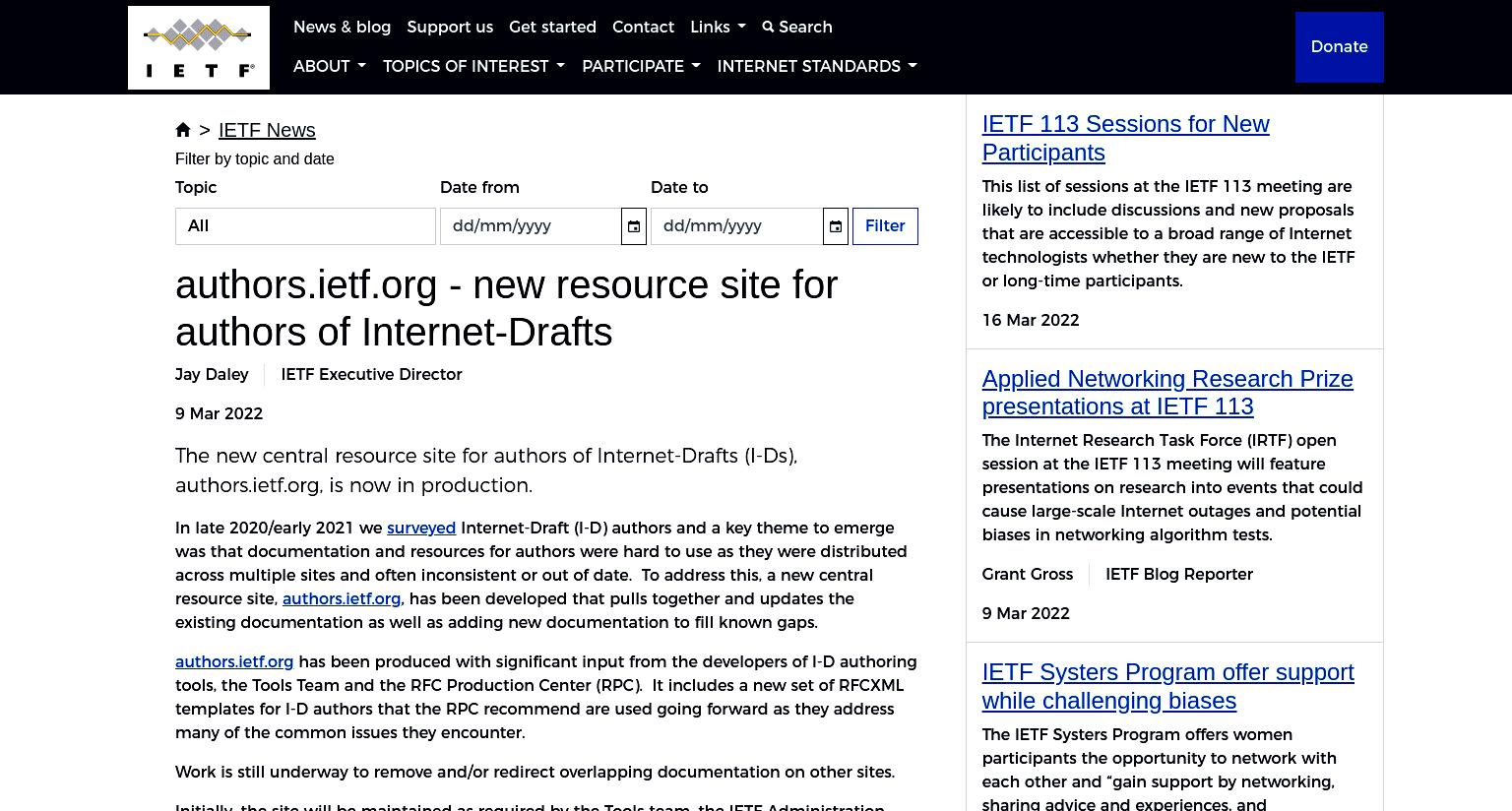Expand the TOPICS OF INTEREST menu
1512x811 pixels.
473,66
